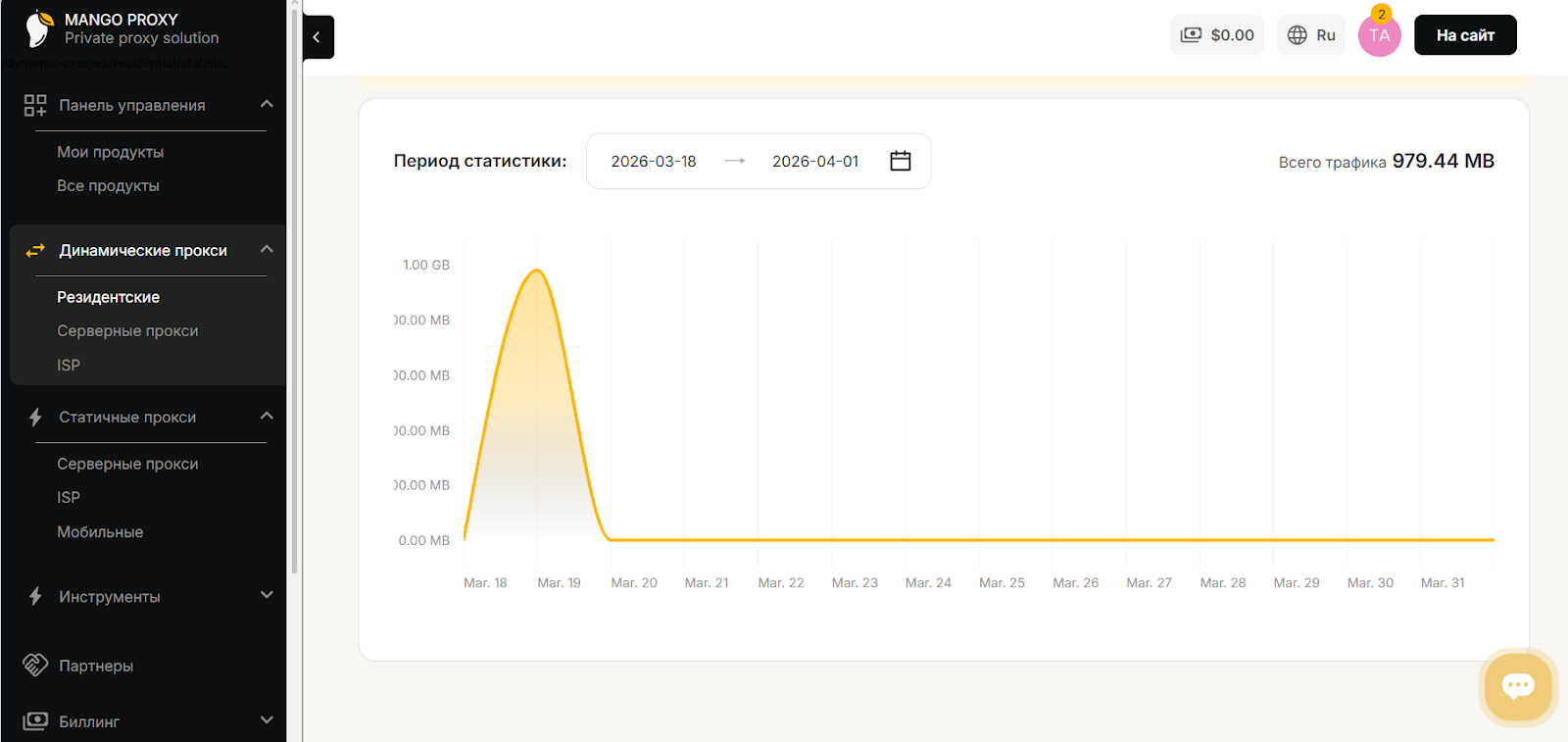This screenshot has width=1568, height=742.
Task: Collapse the Статичные прокси section chevron
Action: click(267, 416)
